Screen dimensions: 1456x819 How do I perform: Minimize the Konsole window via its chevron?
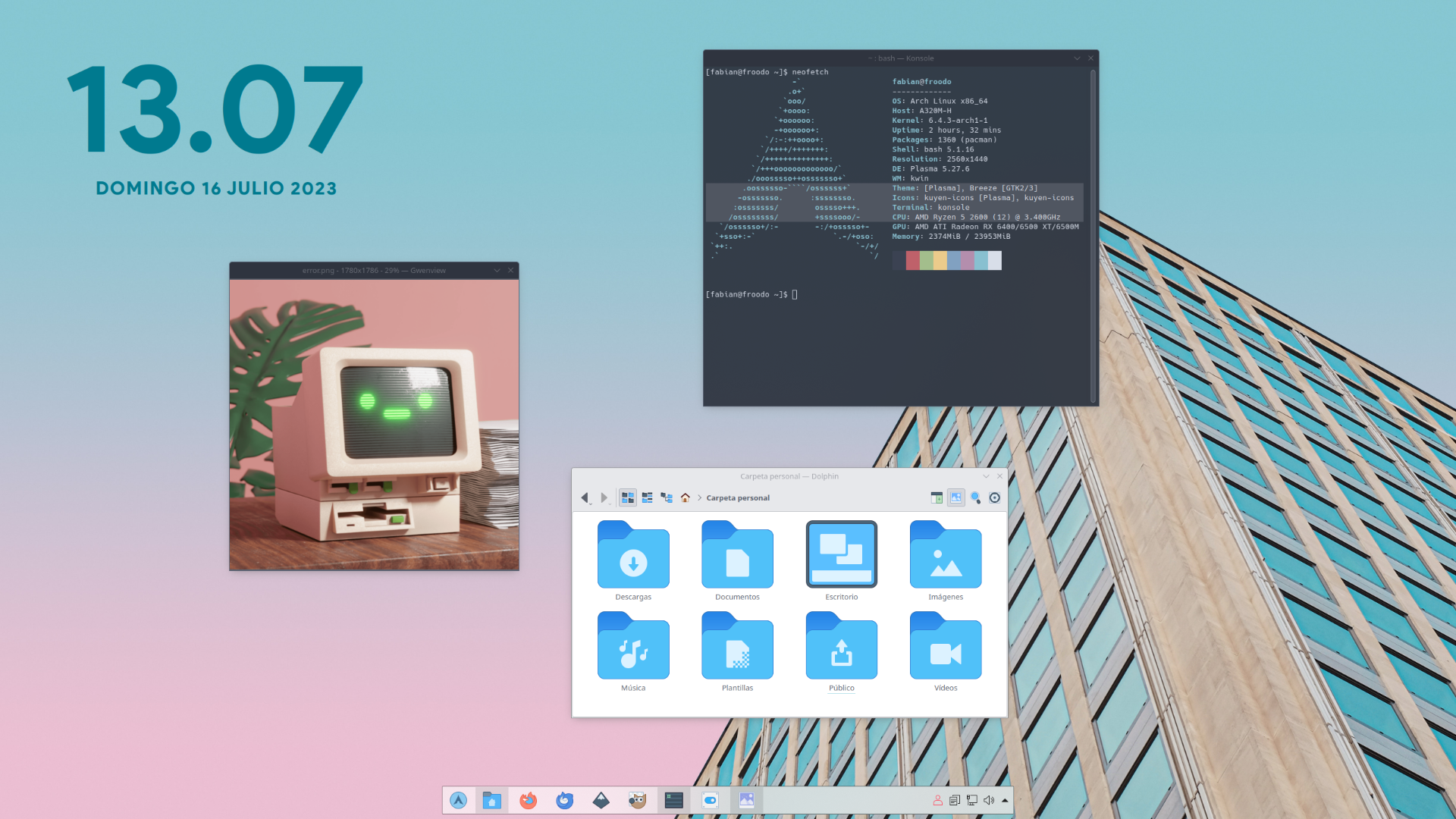tap(1077, 58)
